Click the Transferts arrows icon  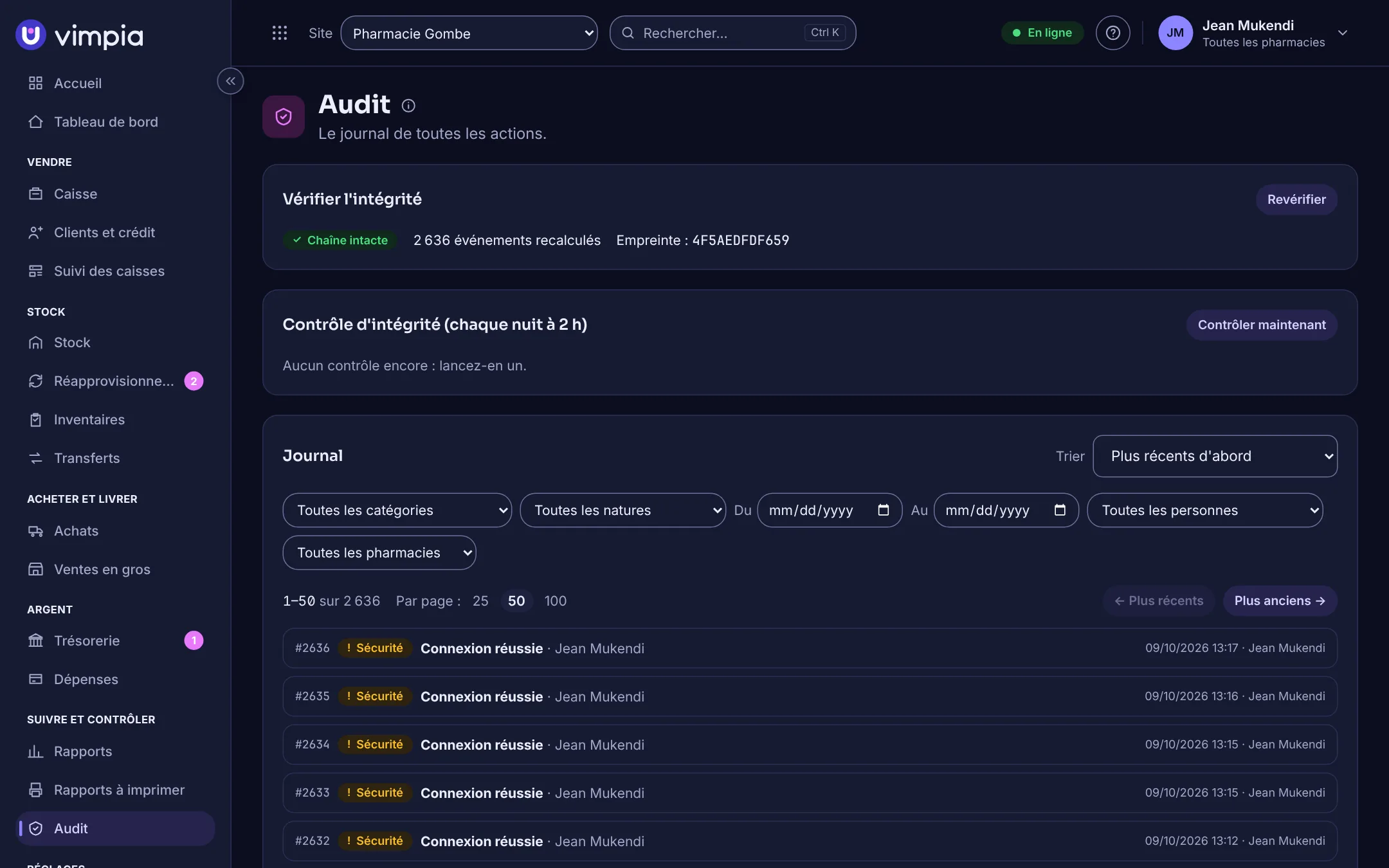[x=36, y=458]
